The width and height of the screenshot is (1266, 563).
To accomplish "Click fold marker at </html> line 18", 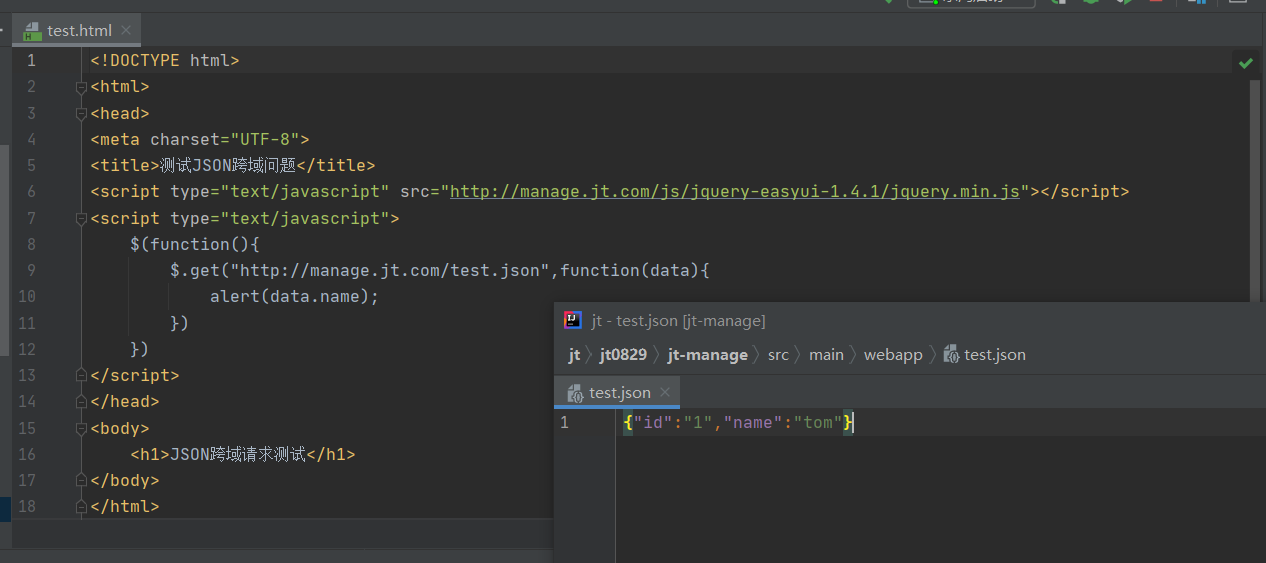I will click(x=81, y=506).
